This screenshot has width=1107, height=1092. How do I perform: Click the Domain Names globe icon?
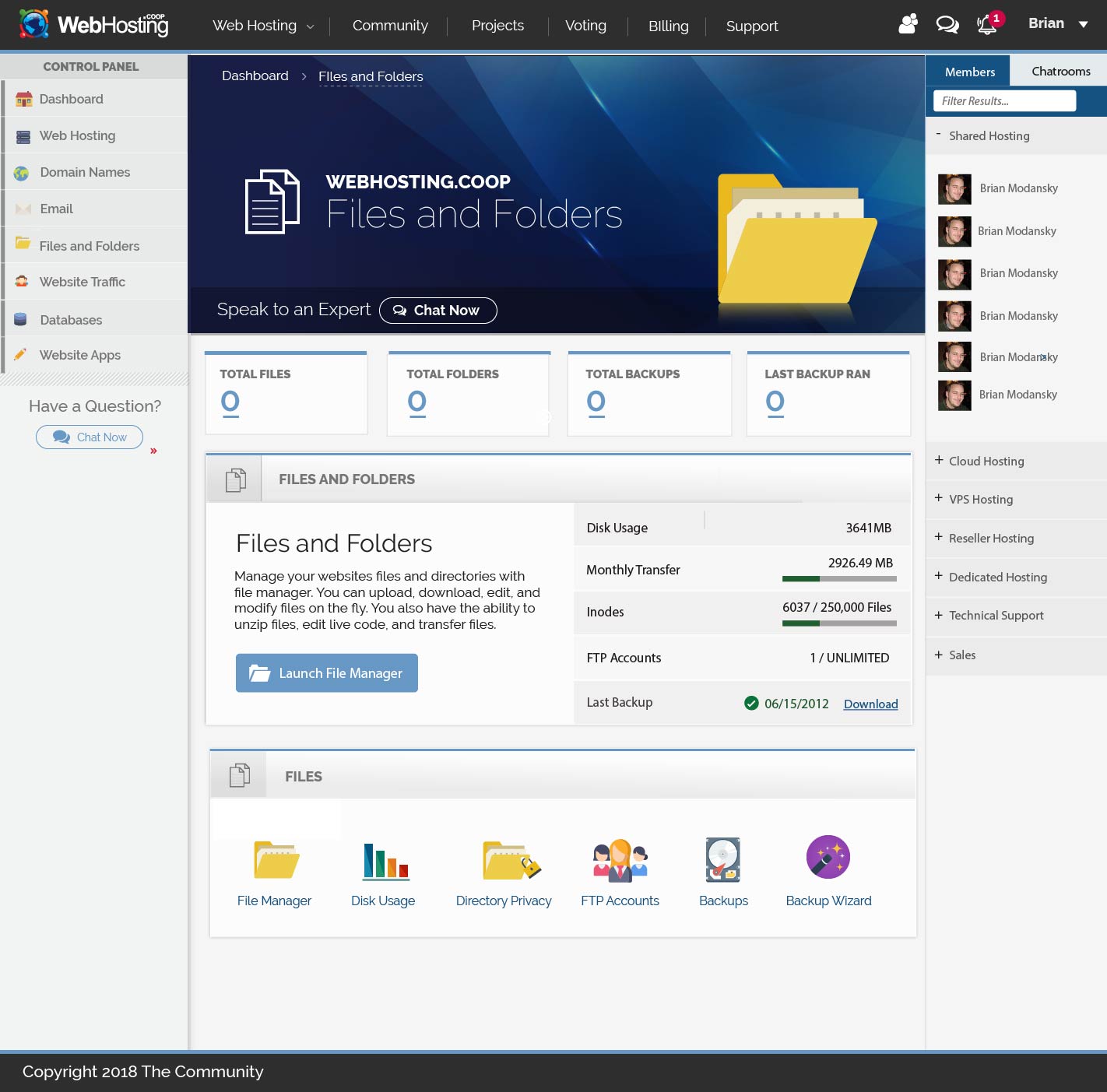coord(21,173)
